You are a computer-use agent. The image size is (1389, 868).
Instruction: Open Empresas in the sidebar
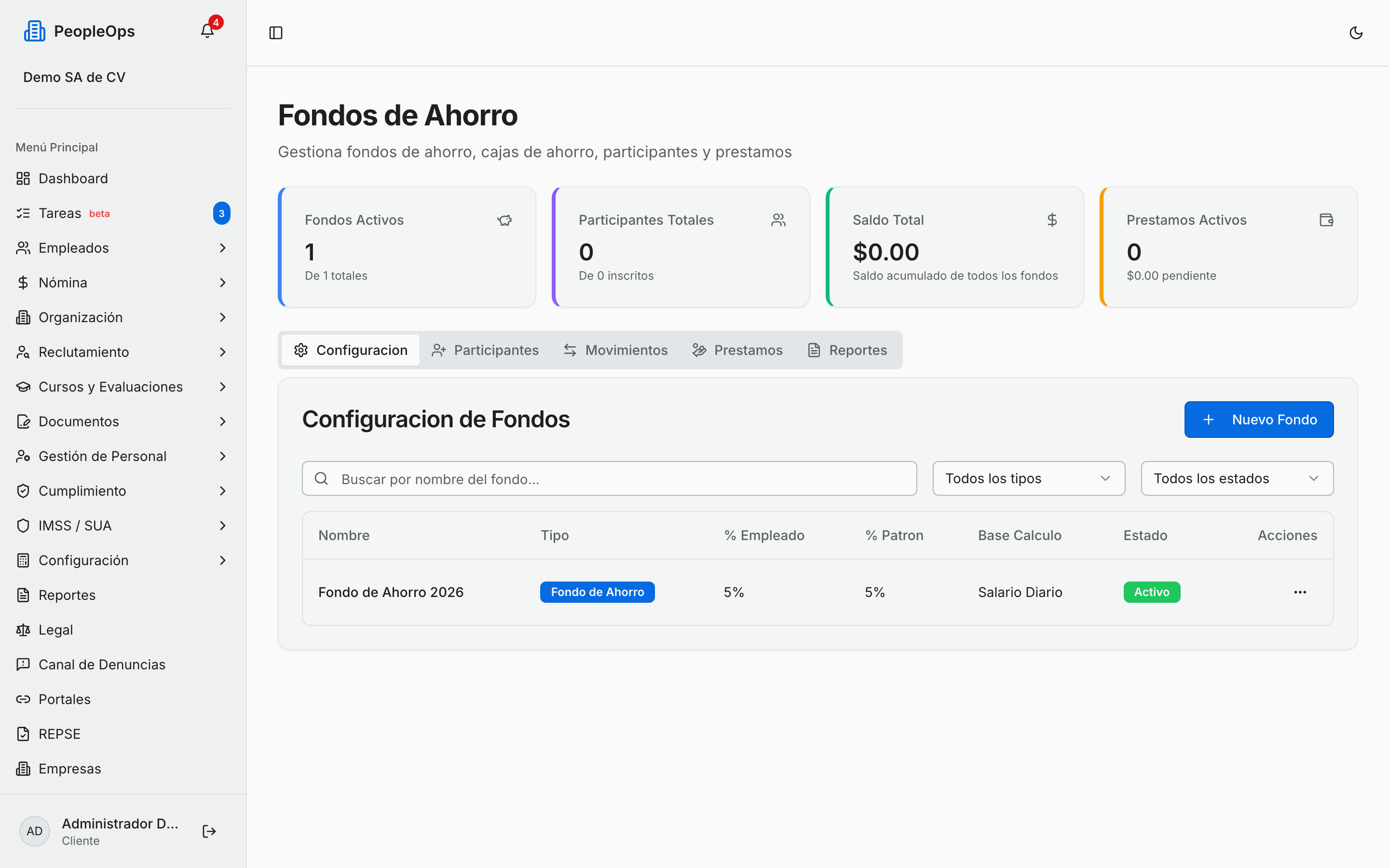pos(123,769)
